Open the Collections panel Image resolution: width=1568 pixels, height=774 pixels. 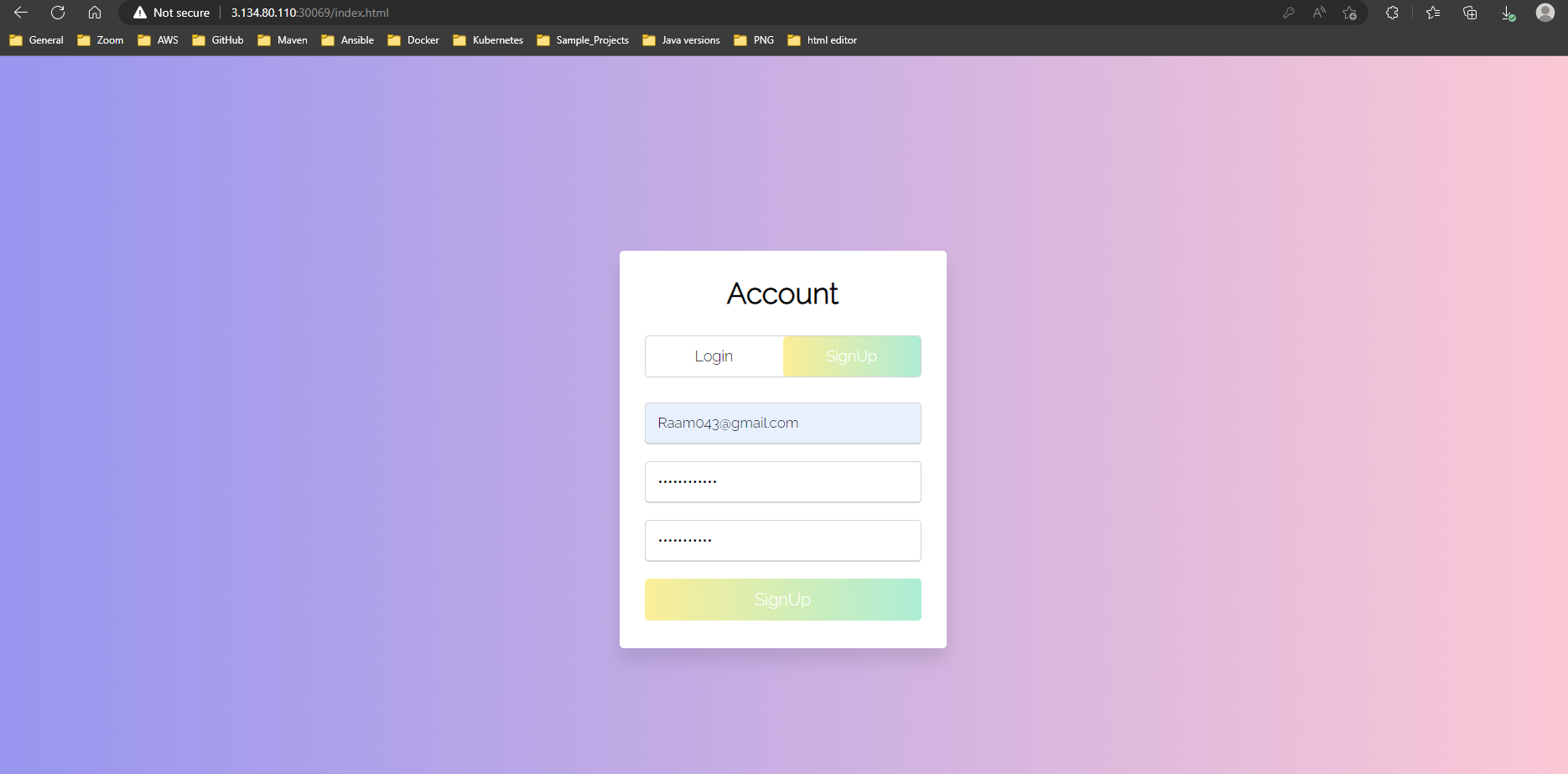pyautogui.click(x=1469, y=13)
